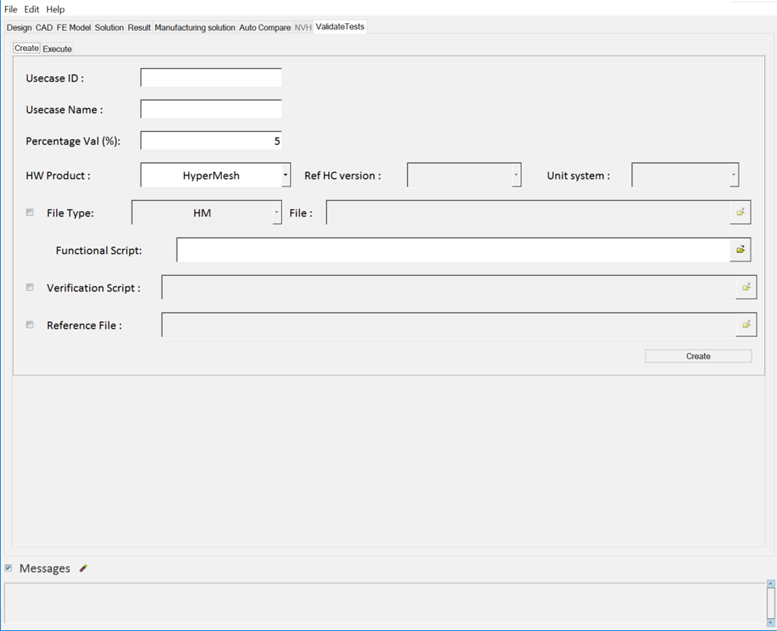Switch to the Design tab

click(x=19, y=28)
